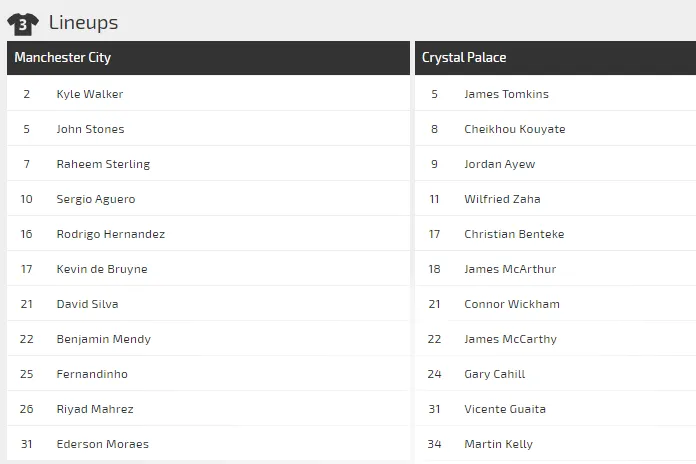Open Vicente Guaita player page

(x=505, y=409)
